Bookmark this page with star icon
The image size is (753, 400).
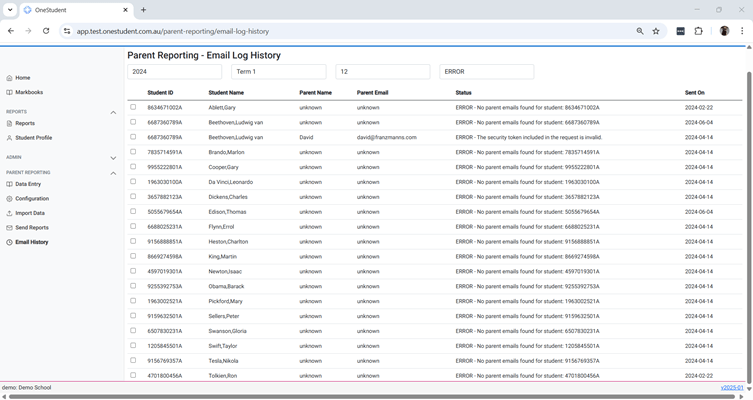point(656,31)
